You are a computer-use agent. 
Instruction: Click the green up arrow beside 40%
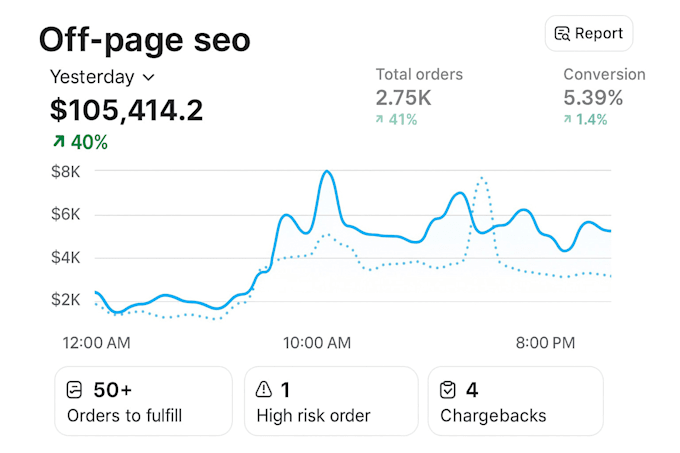[59, 141]
